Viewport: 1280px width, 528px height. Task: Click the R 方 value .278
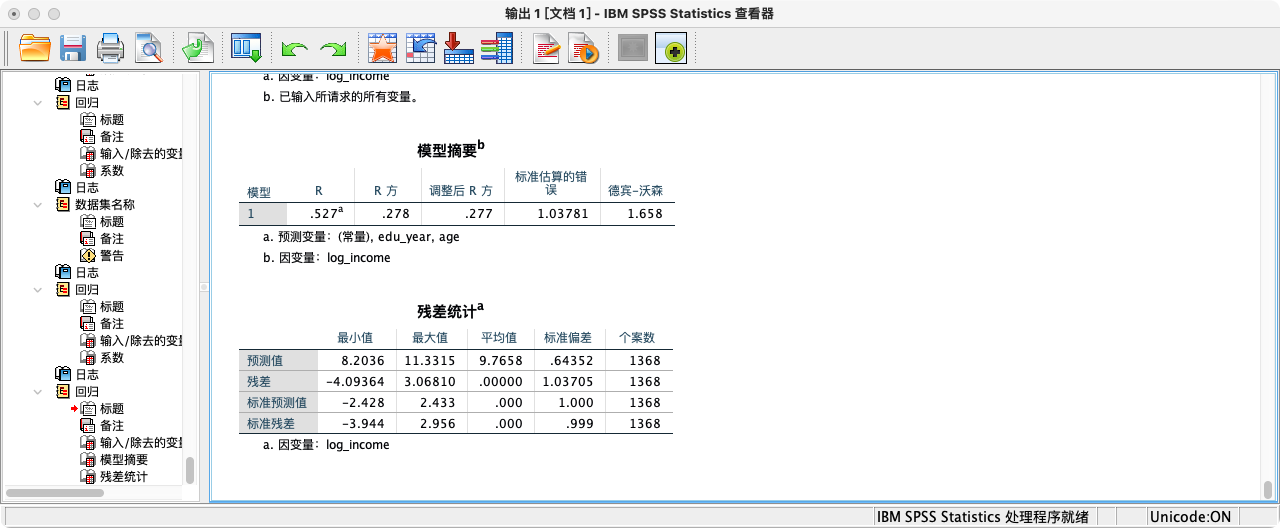pyautogui.click(x=387, y=214)
